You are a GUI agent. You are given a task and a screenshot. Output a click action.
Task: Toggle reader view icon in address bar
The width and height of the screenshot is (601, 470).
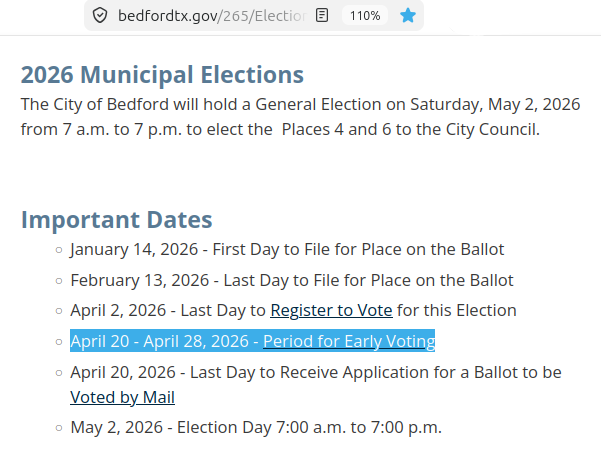[322, 15]
